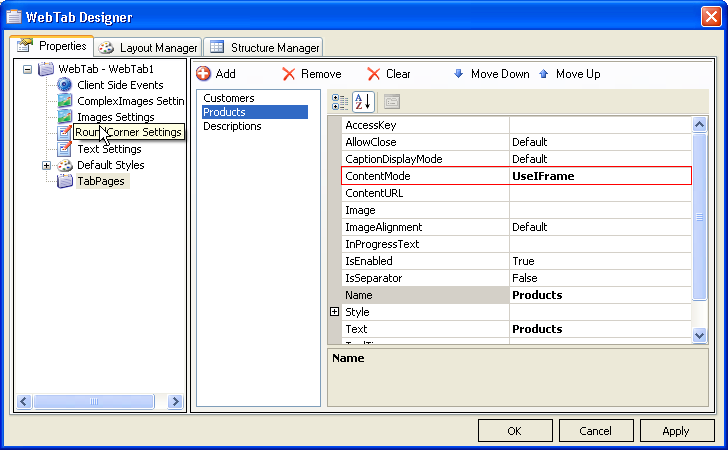Image resolution: width=728 pixels, height=450 pixels.
Task: Select Customers in the tab list
Action: click(x=229, y=98)
